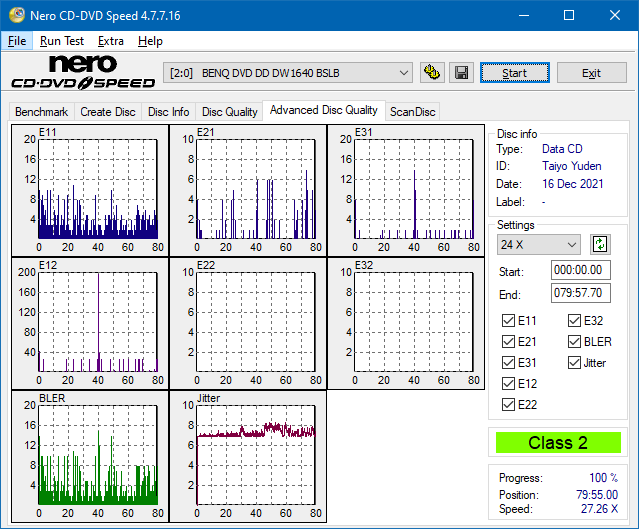This screenshot has height=529, width=639.
Task: Open the 24 X speed dropdown
Action: tap(538, 245)
